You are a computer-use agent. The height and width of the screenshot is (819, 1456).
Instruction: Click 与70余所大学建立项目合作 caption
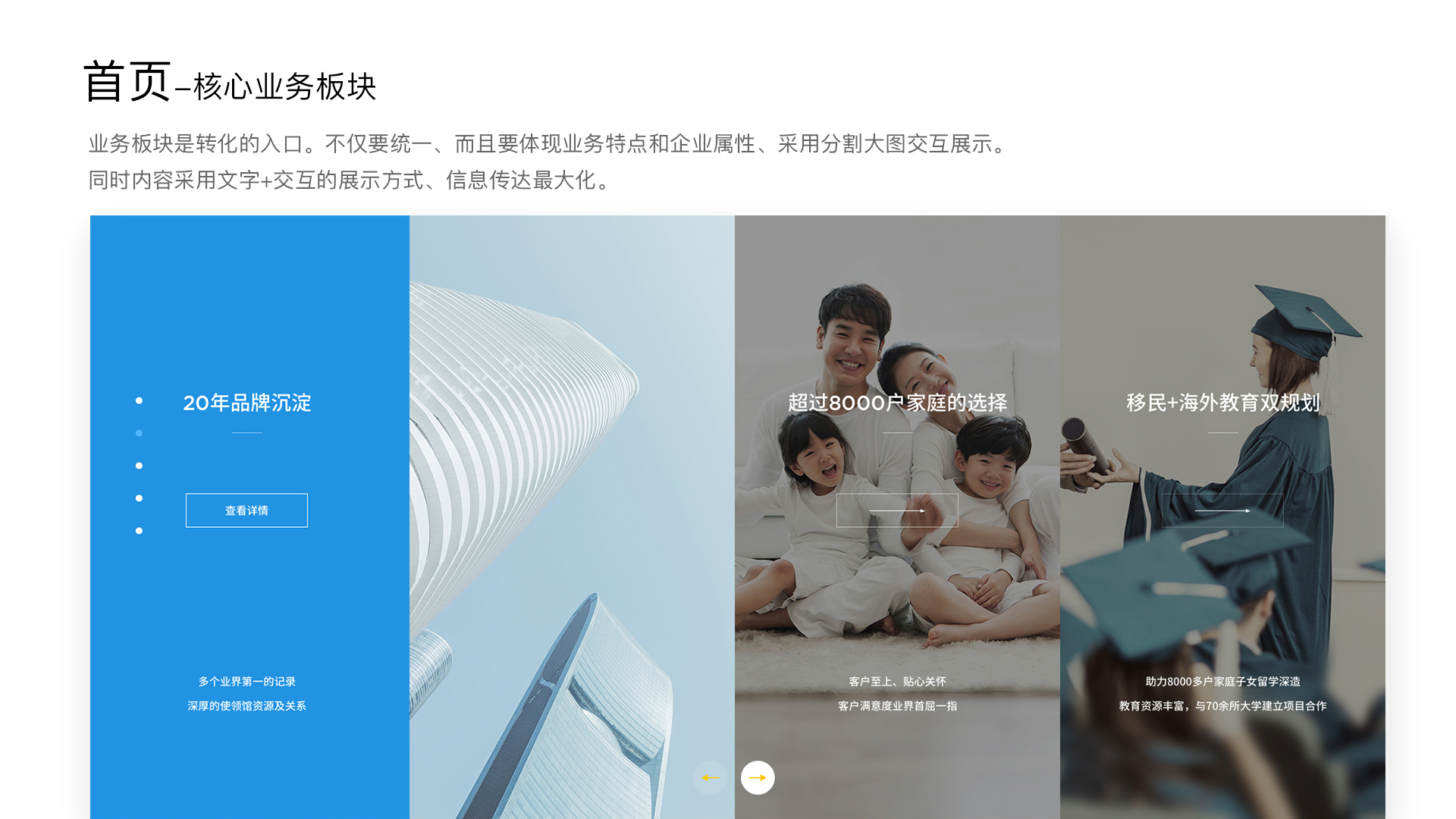(x=1261, y=706)
